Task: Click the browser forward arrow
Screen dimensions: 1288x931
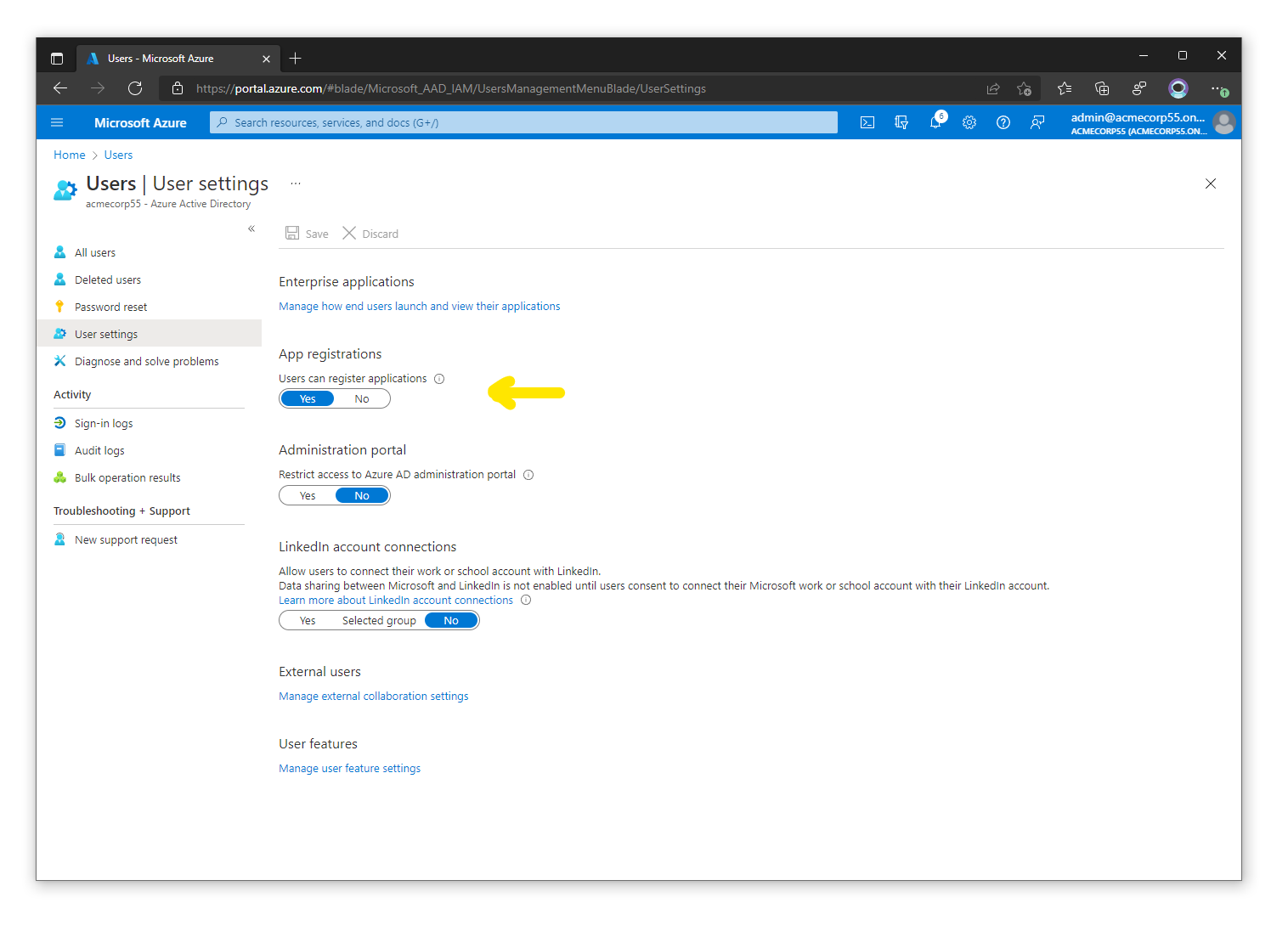Action: [98, 88]
